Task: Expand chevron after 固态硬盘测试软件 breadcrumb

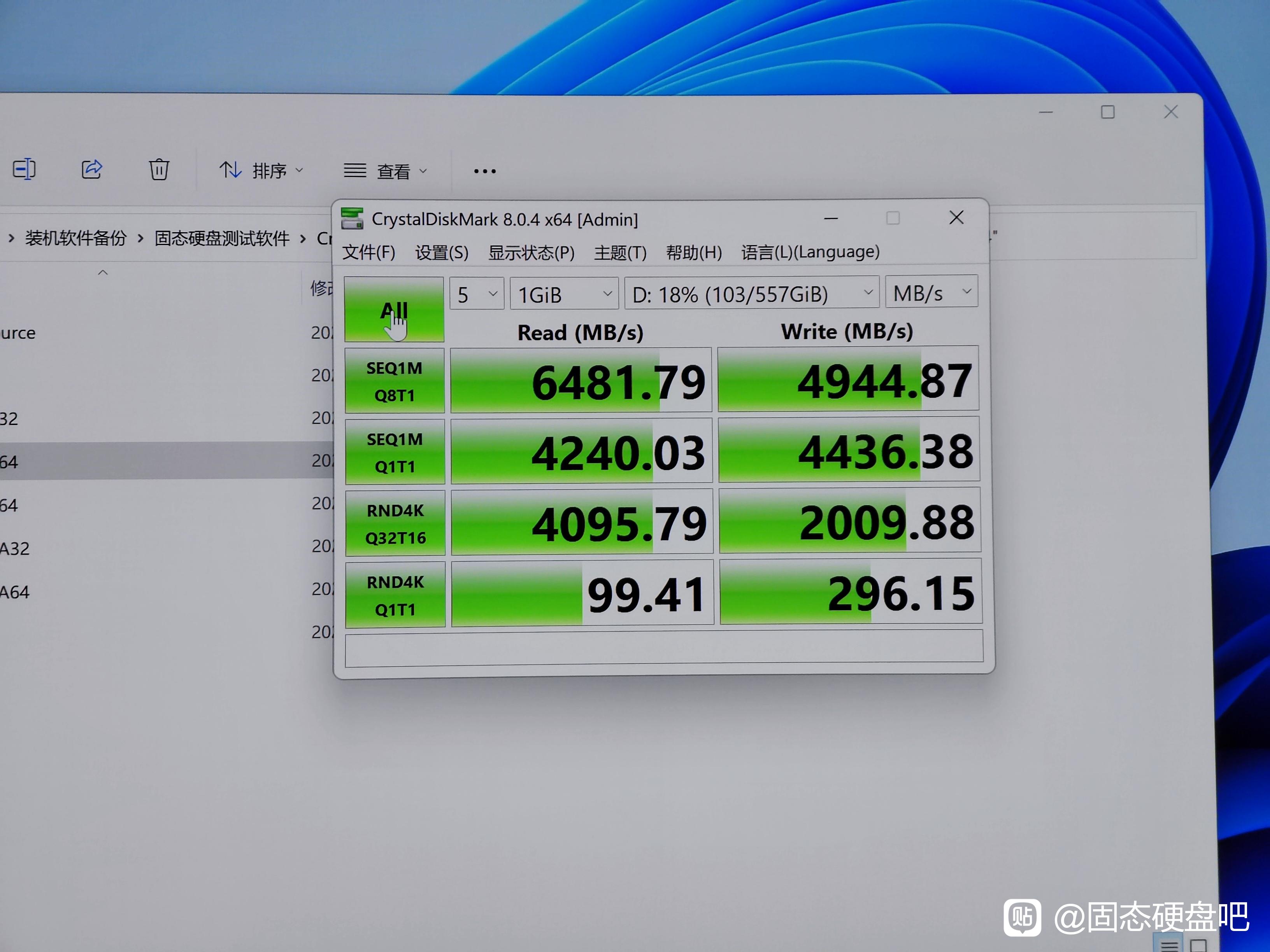Action: 303,238
